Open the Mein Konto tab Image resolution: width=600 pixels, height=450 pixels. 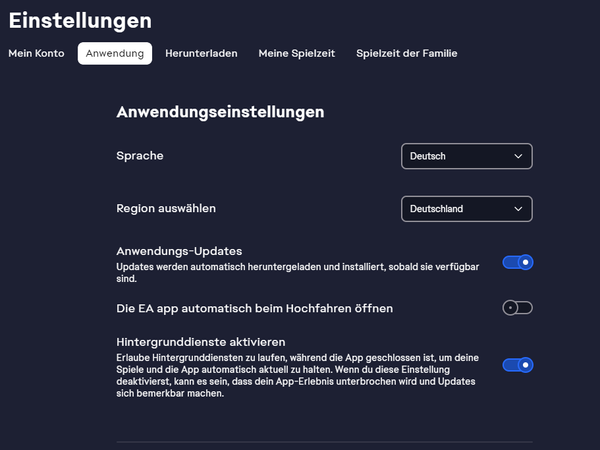point(36,53)
